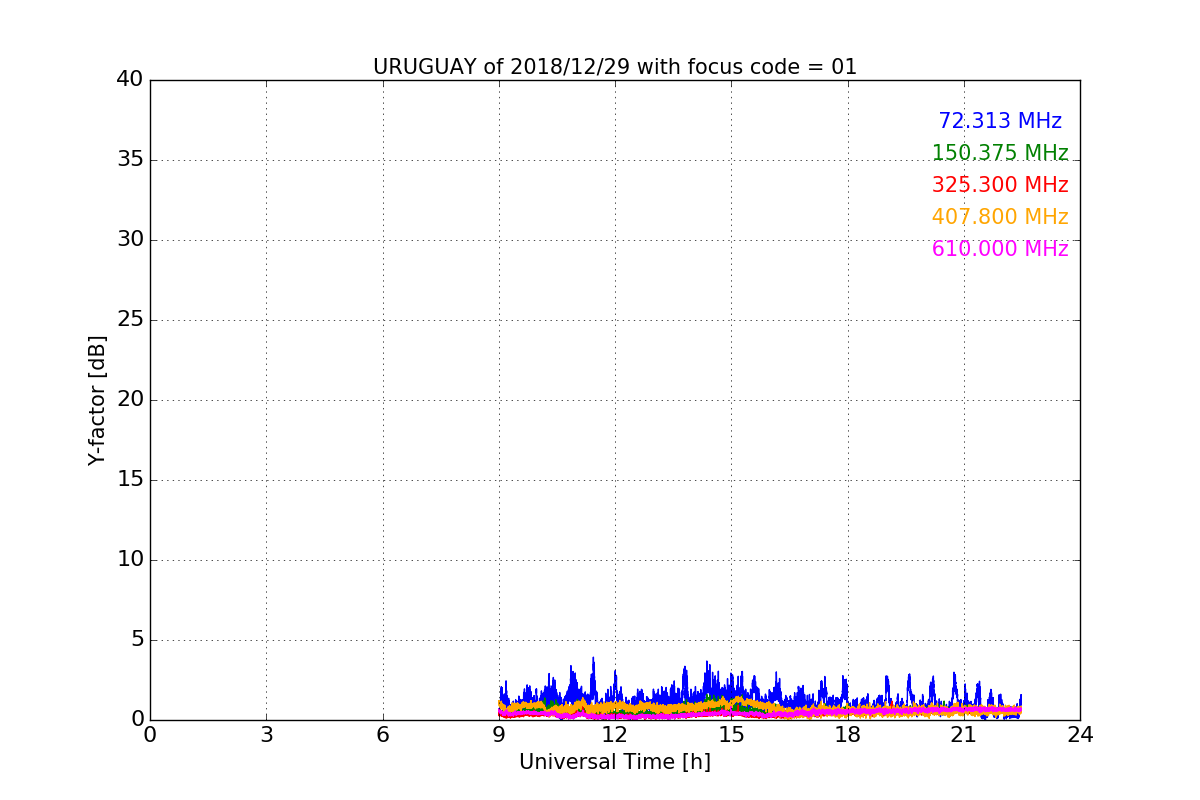Click the Y-factor [dB] axis label
The image size is (1200, 800).
coord(97,400)
